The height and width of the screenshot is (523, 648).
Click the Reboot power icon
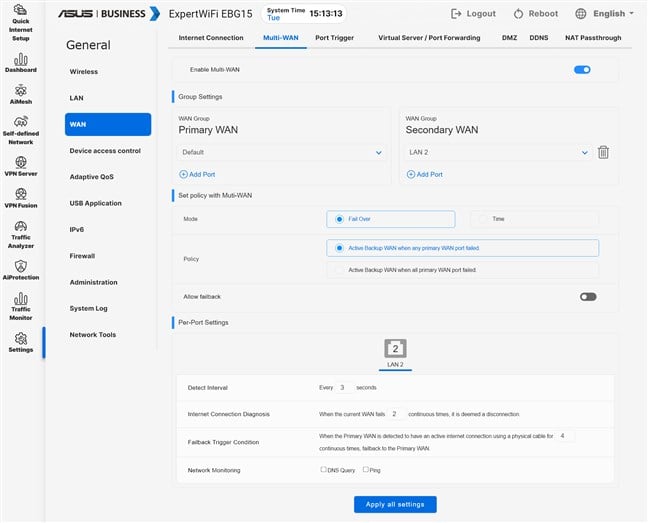pyautogui.click(x=518, y=14)
